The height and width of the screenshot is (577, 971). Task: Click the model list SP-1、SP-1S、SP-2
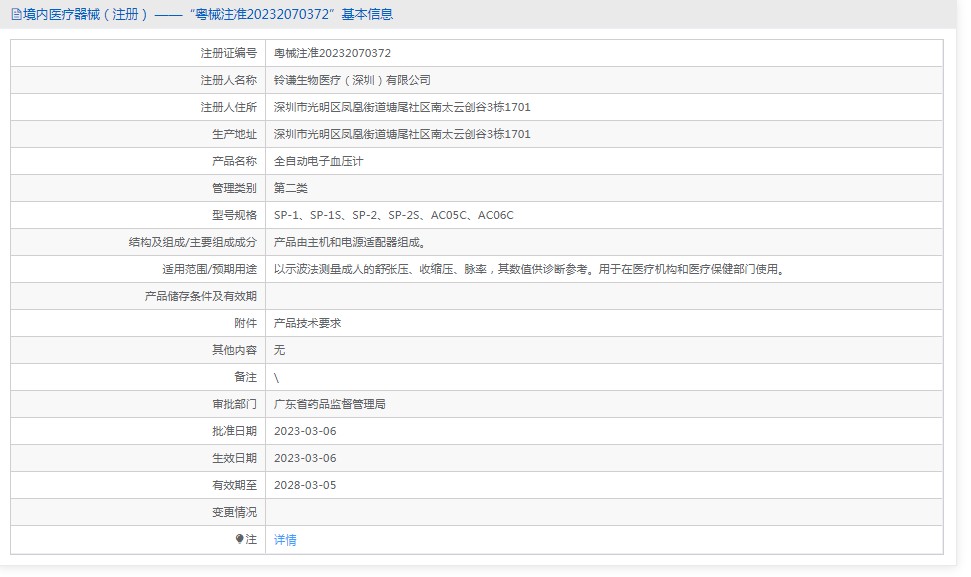pos(326,215)
